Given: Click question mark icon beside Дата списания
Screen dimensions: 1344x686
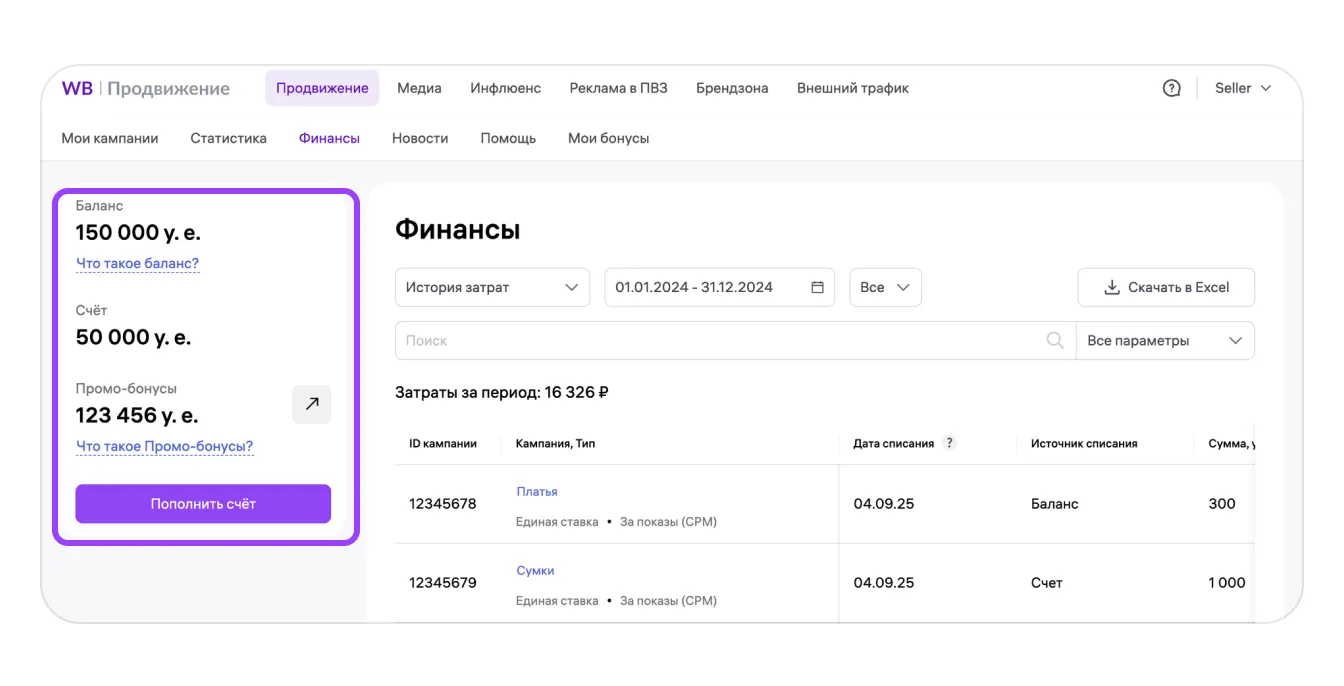Looking at the screenshot, I should coord(949,443).
